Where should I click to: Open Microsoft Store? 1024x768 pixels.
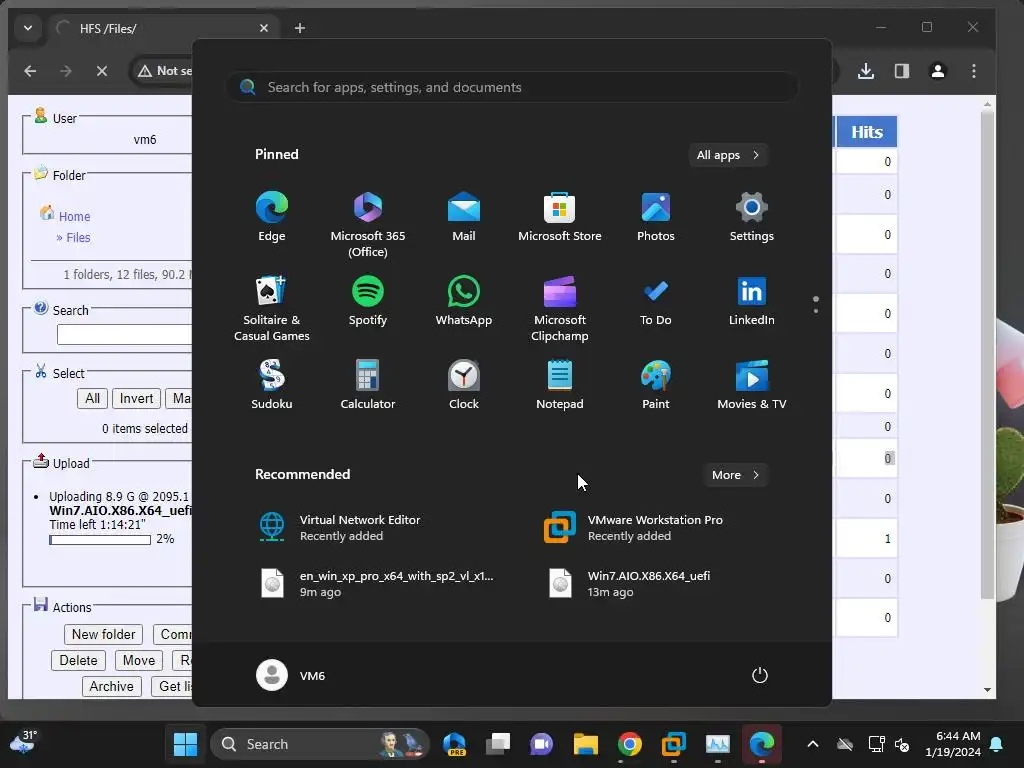(560, 217)
